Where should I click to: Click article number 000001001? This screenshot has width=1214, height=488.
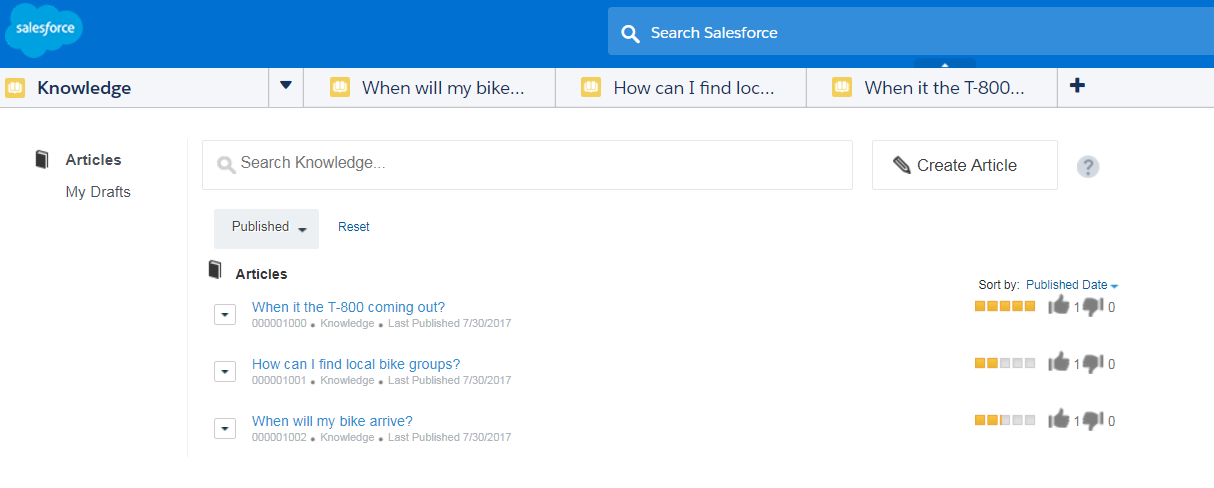click(x=279, y=381)
